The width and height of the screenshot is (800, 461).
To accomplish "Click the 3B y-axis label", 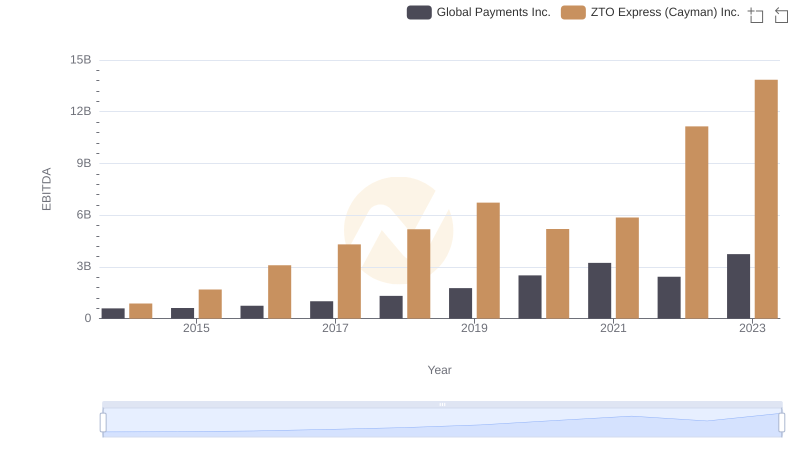I will click(x=84, y=266).
